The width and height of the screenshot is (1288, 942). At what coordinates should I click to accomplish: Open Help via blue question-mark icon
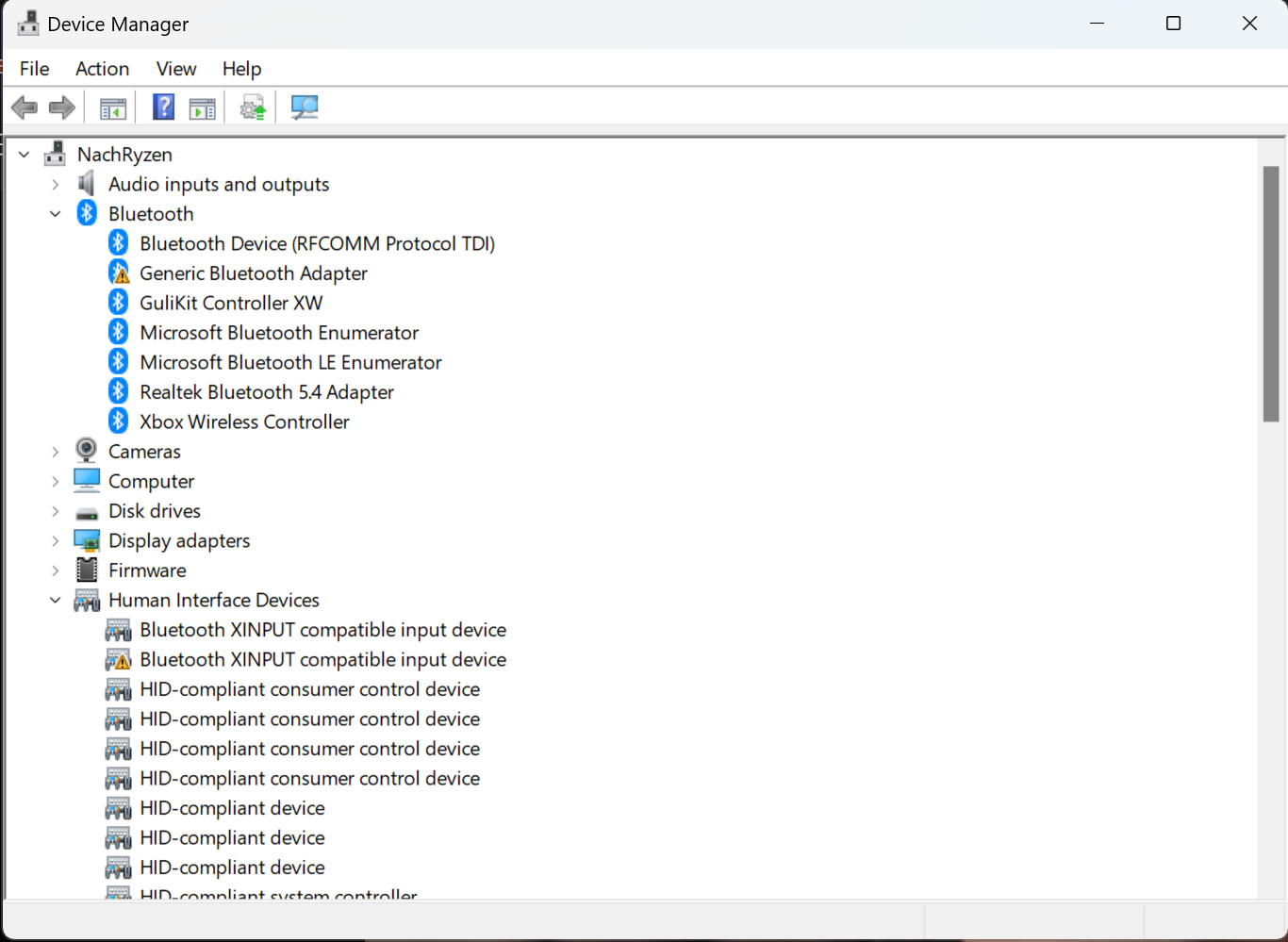pyautogui.click(x=163, y=107)
